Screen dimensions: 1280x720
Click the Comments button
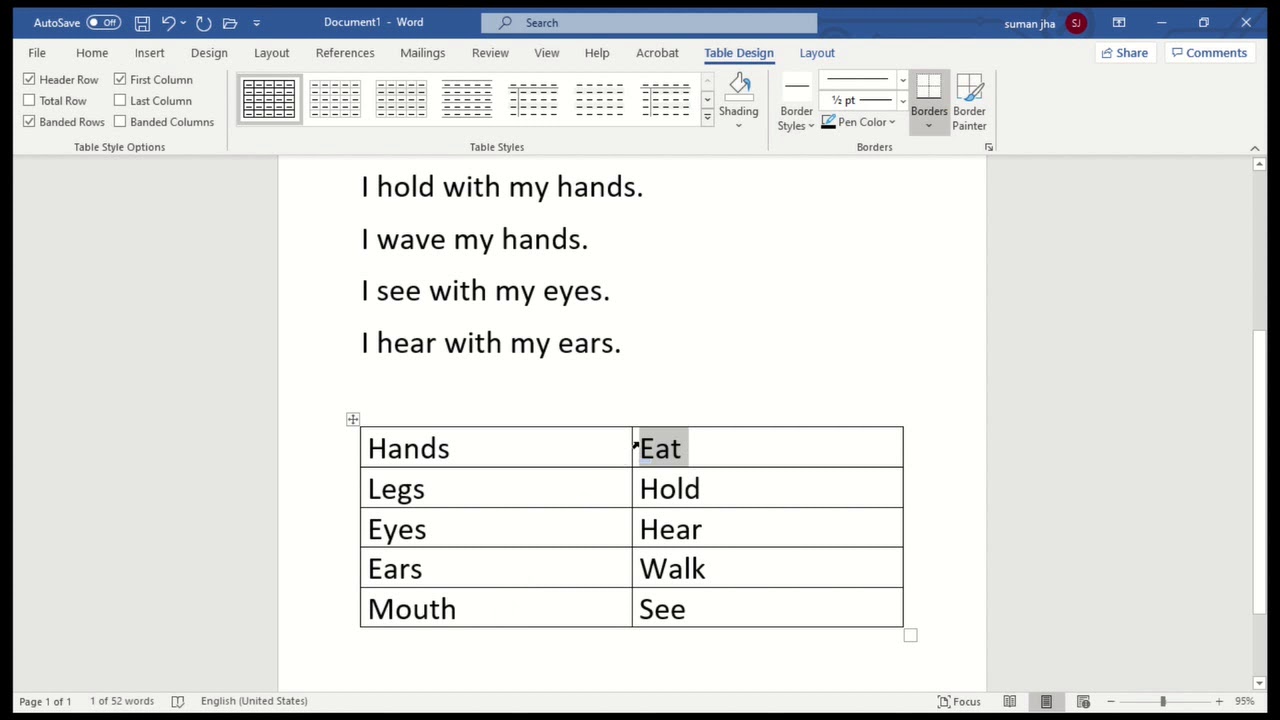(x=1210, y=53)
